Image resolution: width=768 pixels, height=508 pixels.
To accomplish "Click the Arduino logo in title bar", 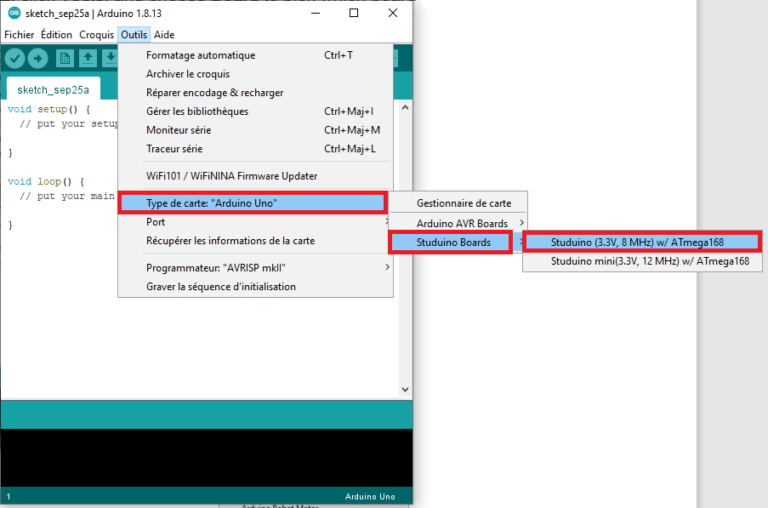I will click(13, 13).
